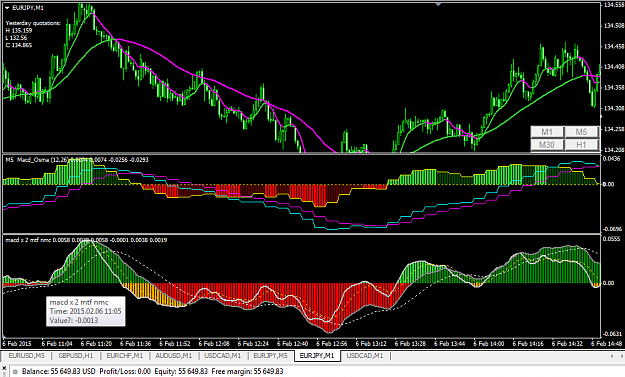This screenshot has width=625, height=377.
Task: Click the 'H 135.159' quotation line
Action: coord(19,31)
